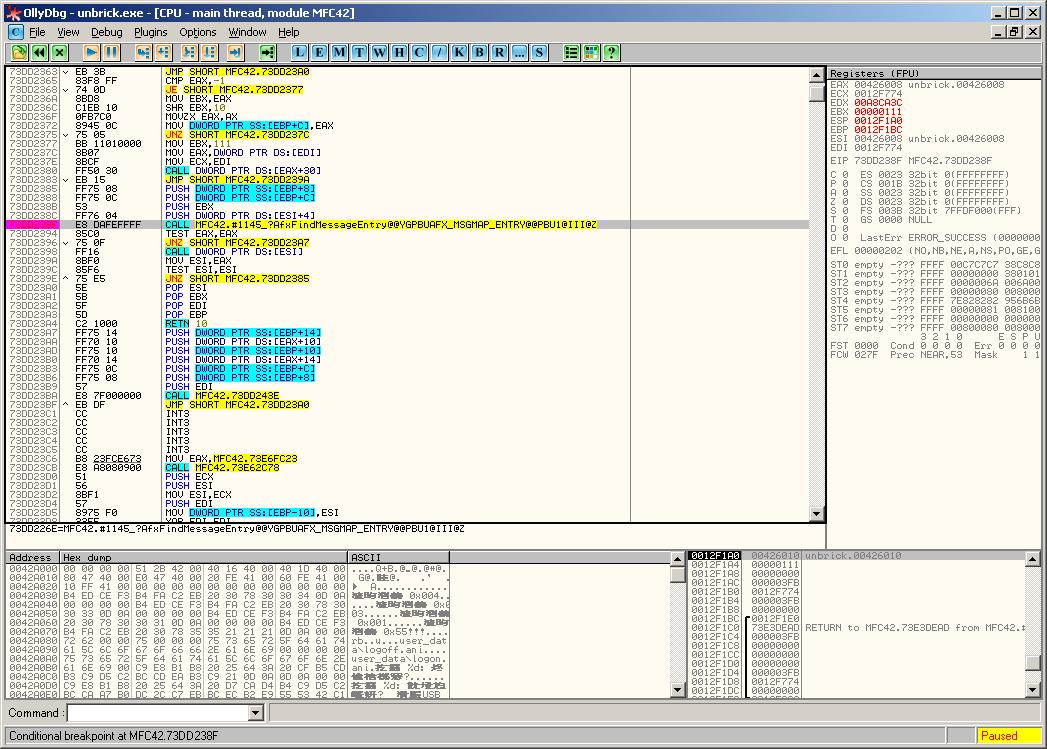Viewport: 1047px width, 749px height.
Task: Click the Appearance colors grid icon
Action: tap(592, 52)
